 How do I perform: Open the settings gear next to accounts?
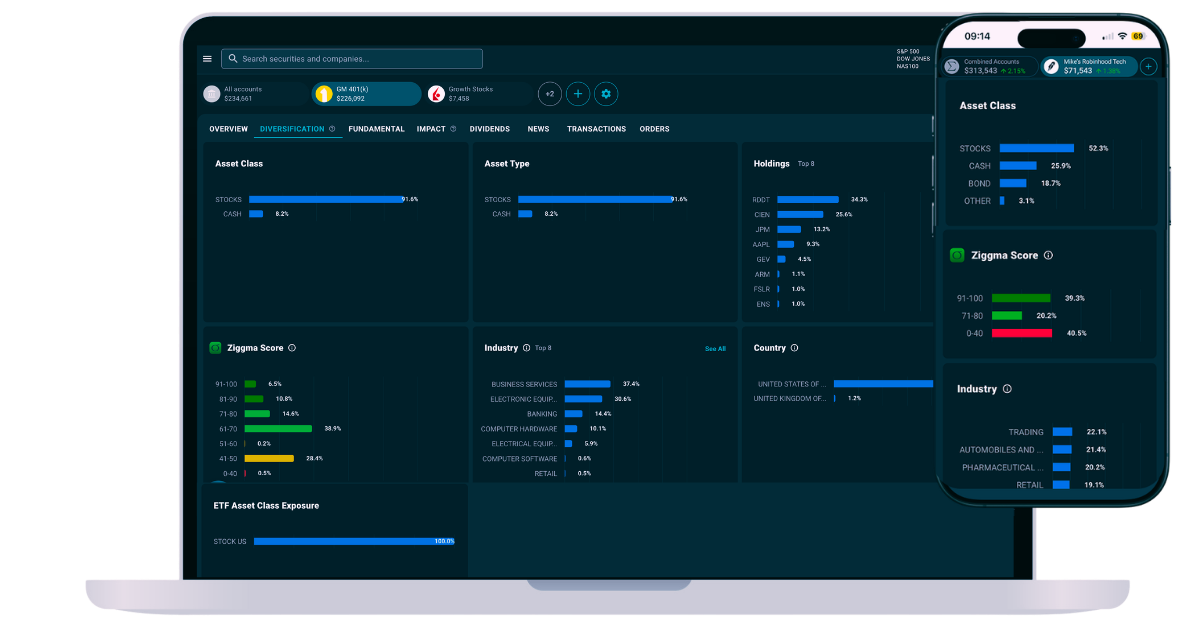606,94
